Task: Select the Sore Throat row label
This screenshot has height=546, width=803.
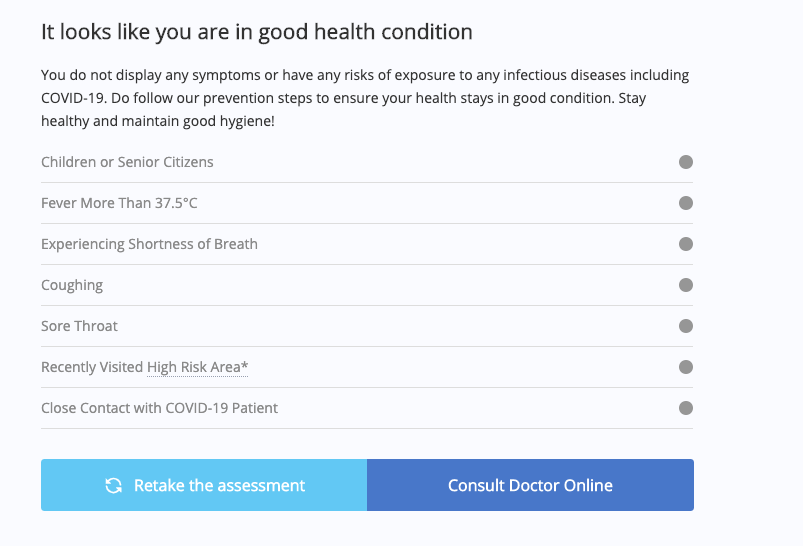Action: [x=79, y=326]
